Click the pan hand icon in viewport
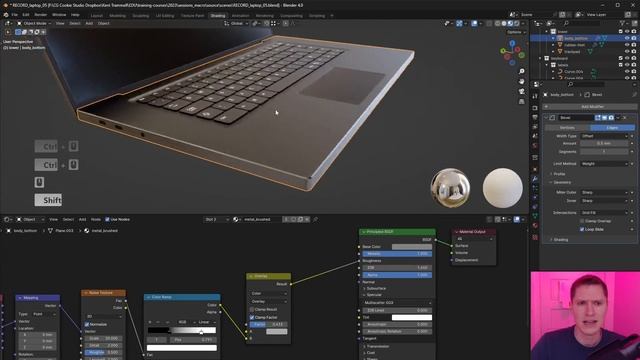 (522, 81)
